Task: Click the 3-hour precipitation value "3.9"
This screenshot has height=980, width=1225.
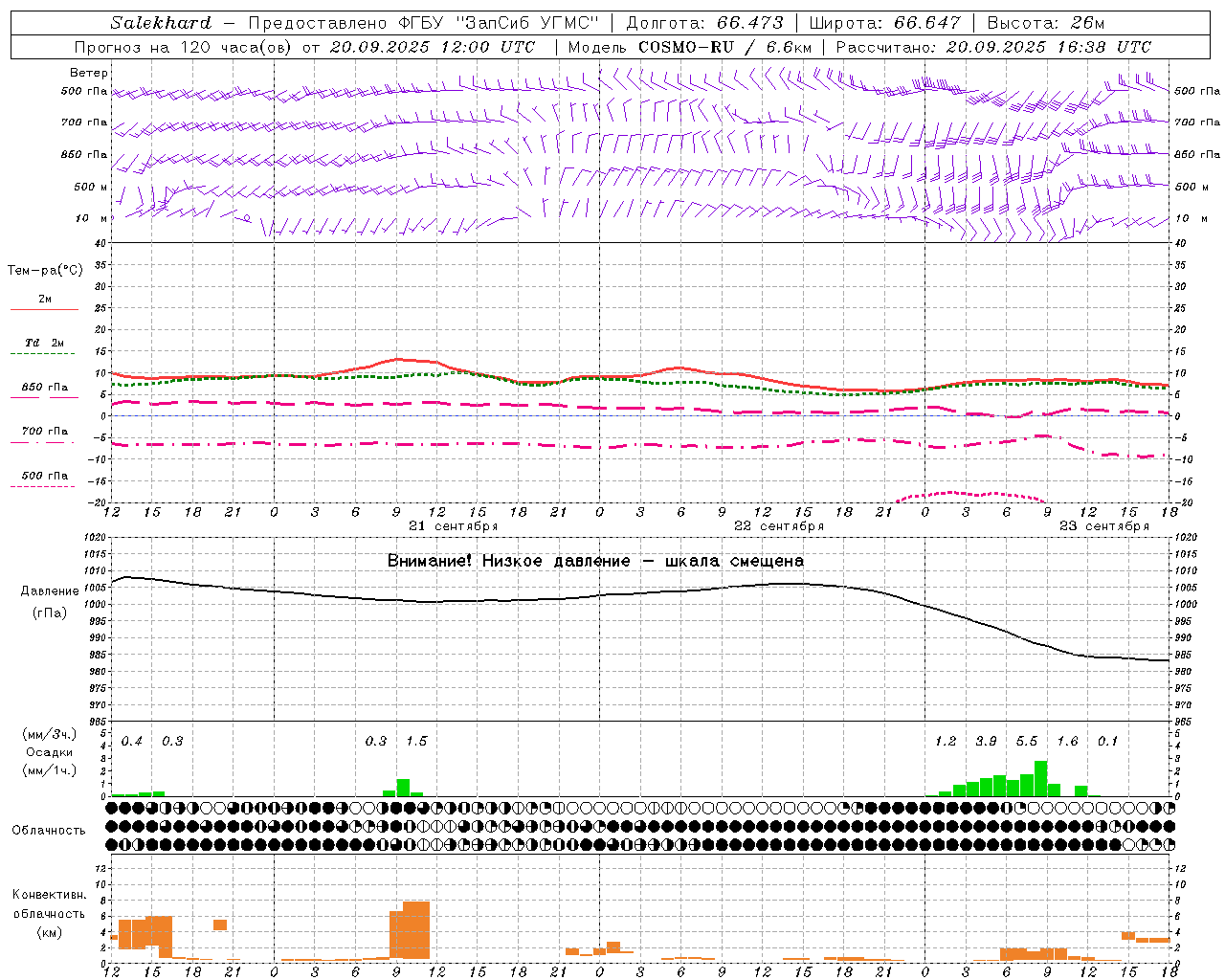Action: [x=986, y=741]
